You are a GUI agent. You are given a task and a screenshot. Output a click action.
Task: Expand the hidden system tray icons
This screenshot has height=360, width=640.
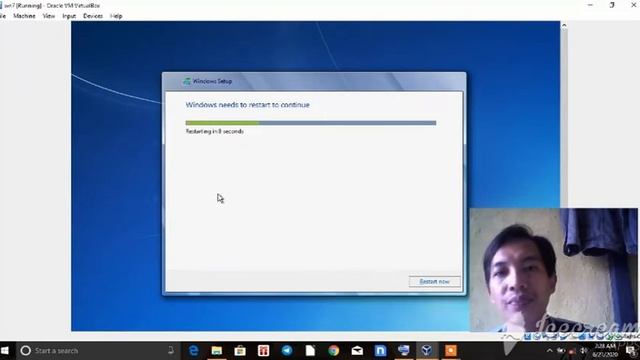click(549, 351)
